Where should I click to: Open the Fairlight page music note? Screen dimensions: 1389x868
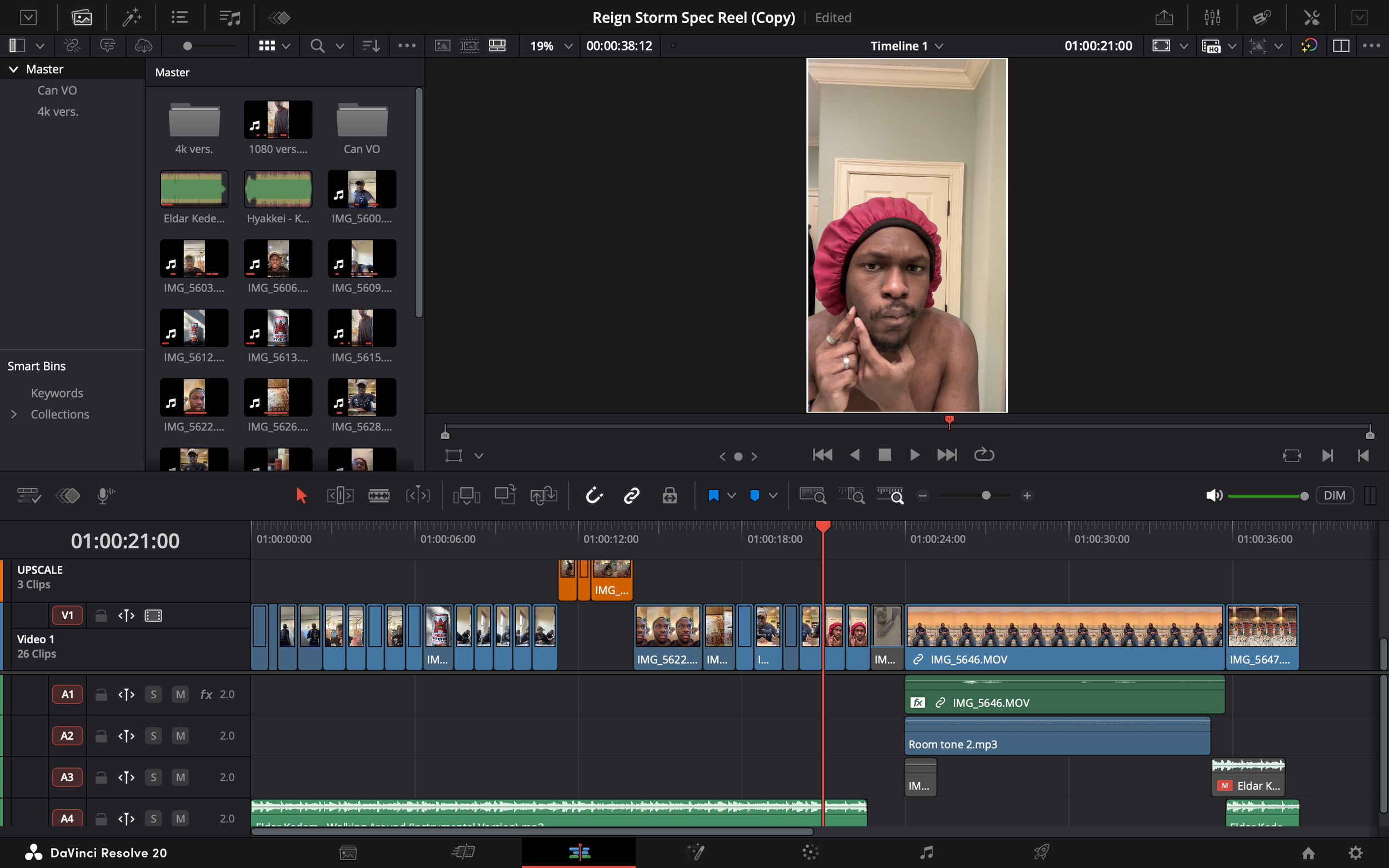926,852
